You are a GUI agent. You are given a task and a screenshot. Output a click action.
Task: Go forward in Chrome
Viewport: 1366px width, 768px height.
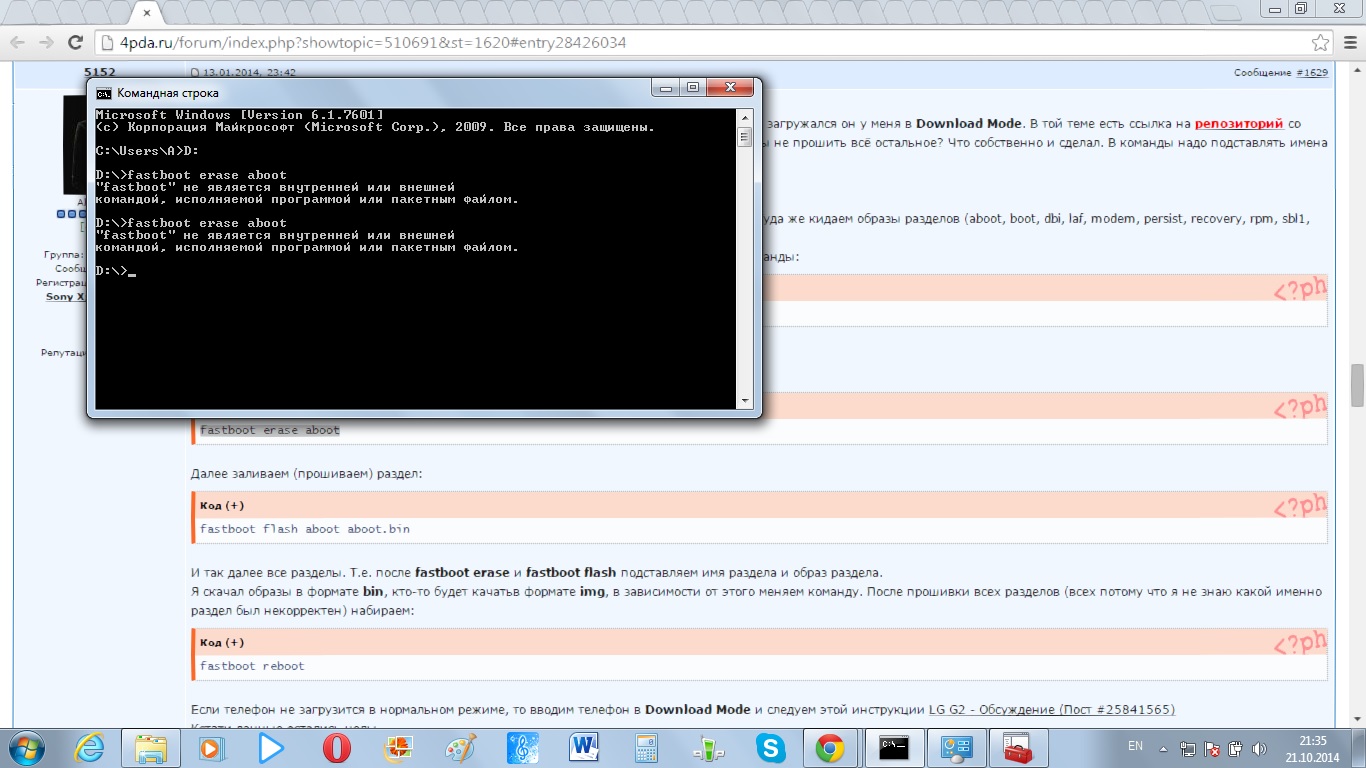46,43
